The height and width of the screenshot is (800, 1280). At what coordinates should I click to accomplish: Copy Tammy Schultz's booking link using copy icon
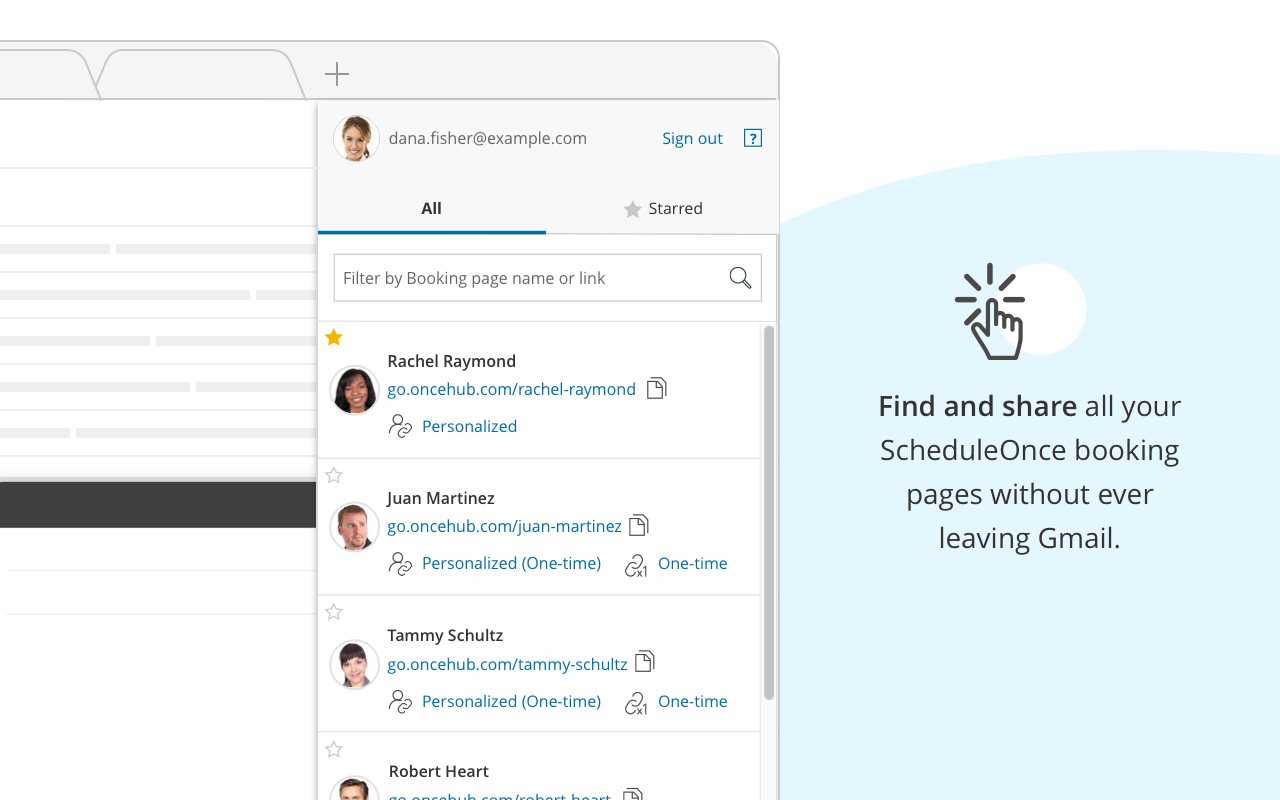(x=645, y=662)
